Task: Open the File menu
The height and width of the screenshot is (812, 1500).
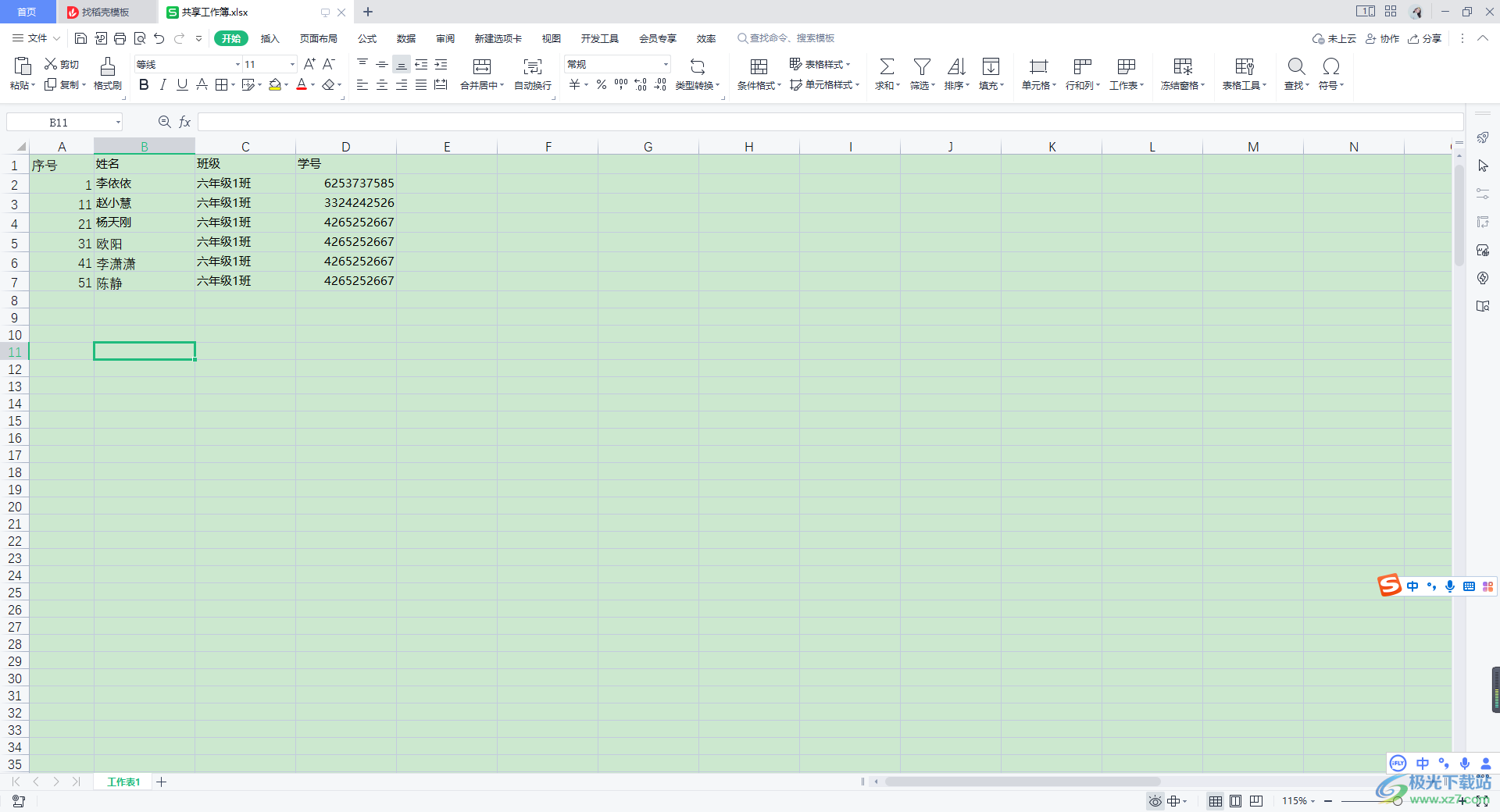Action: (x=36, y=38)
